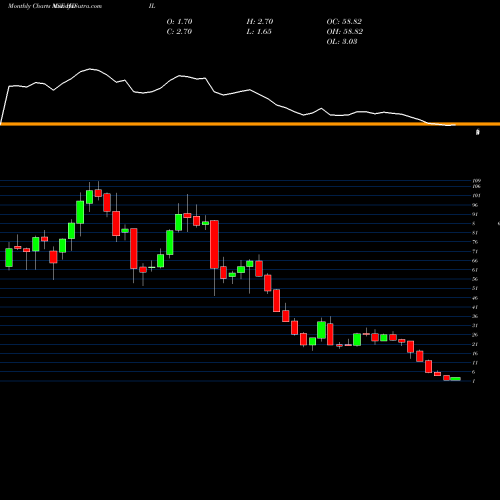Click the 31 price axis label
The width and height of the screenshot is (500, 500).
(475, 326)
